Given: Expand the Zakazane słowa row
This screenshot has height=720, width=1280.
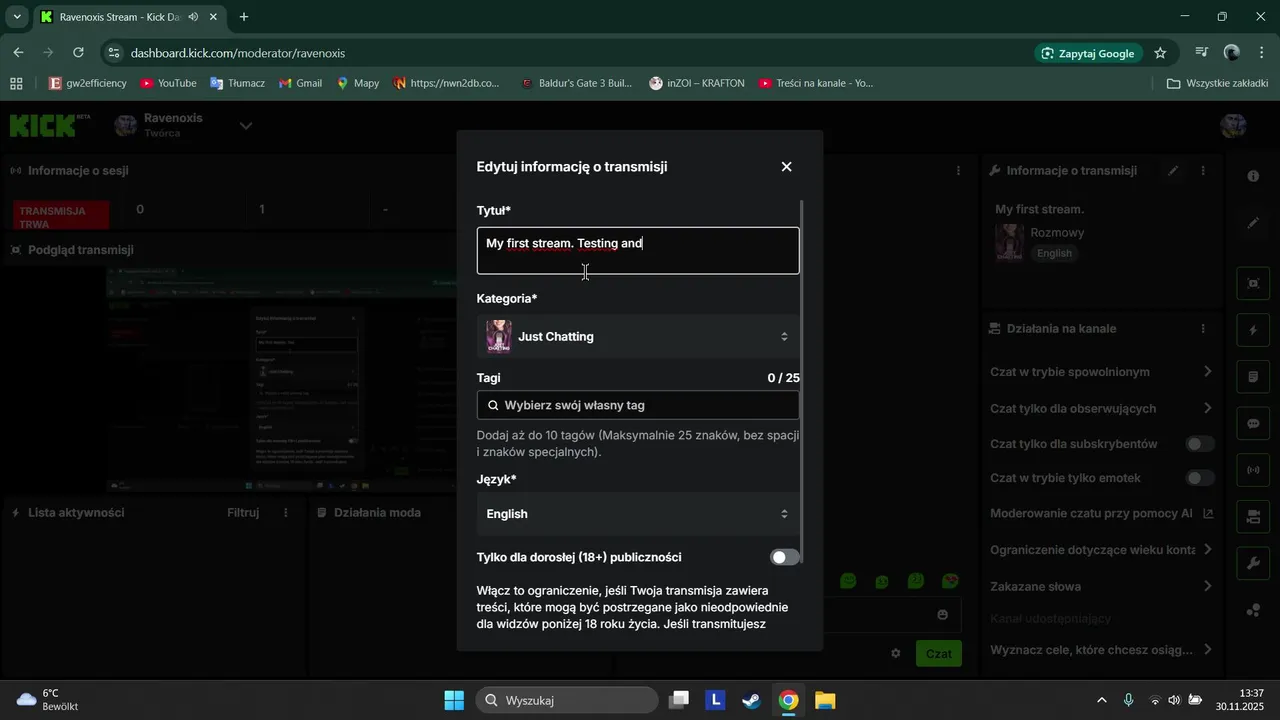Looking at the screenshot, I should (x=1100, y=586).
